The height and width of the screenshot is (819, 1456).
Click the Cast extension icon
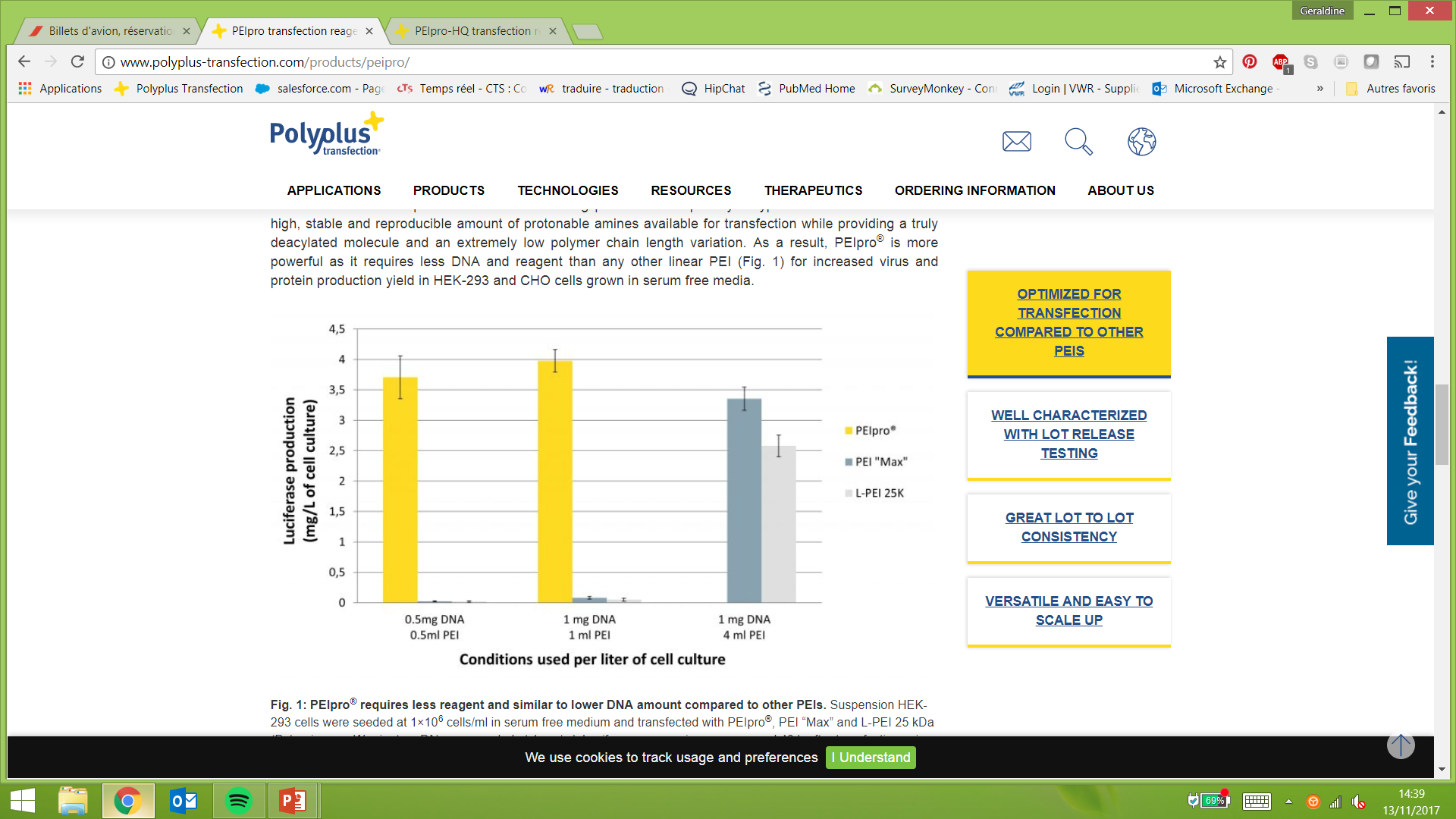pos(1402,62)
